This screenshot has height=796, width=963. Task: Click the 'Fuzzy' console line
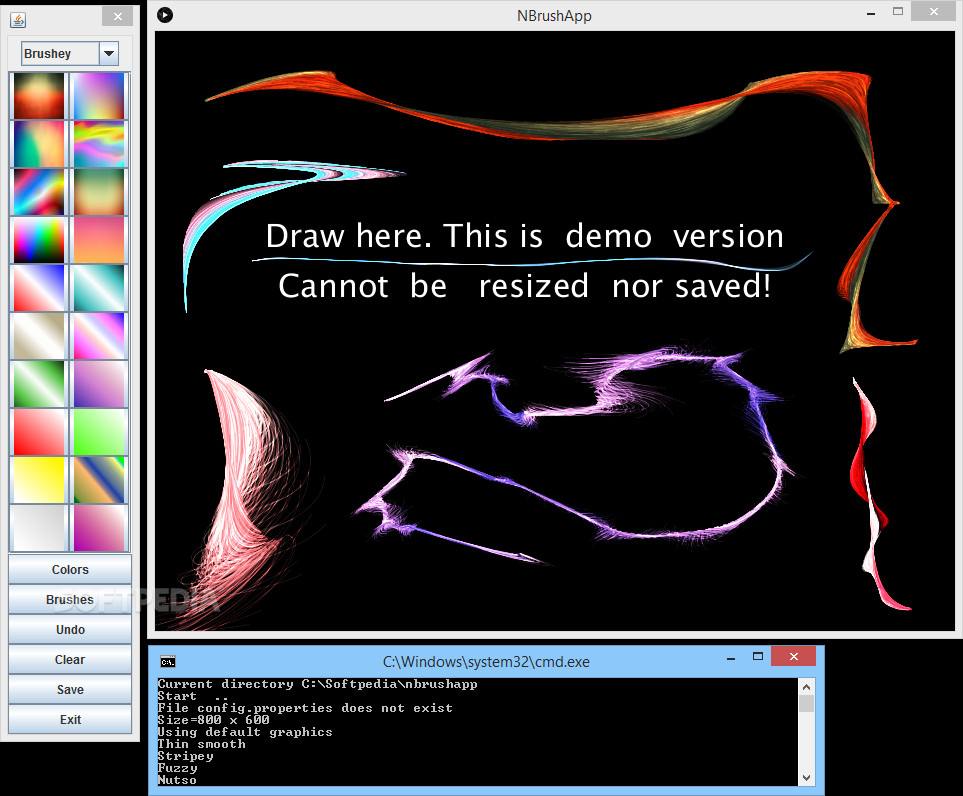(x=177, y=768)
